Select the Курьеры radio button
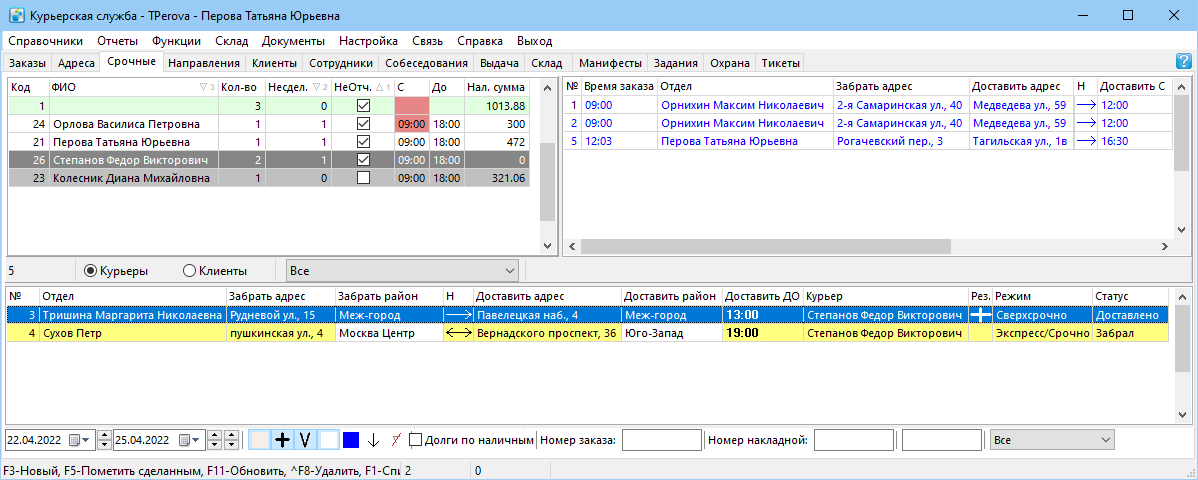The height and width of the screenshot is (480, 1198). [90, 271]
